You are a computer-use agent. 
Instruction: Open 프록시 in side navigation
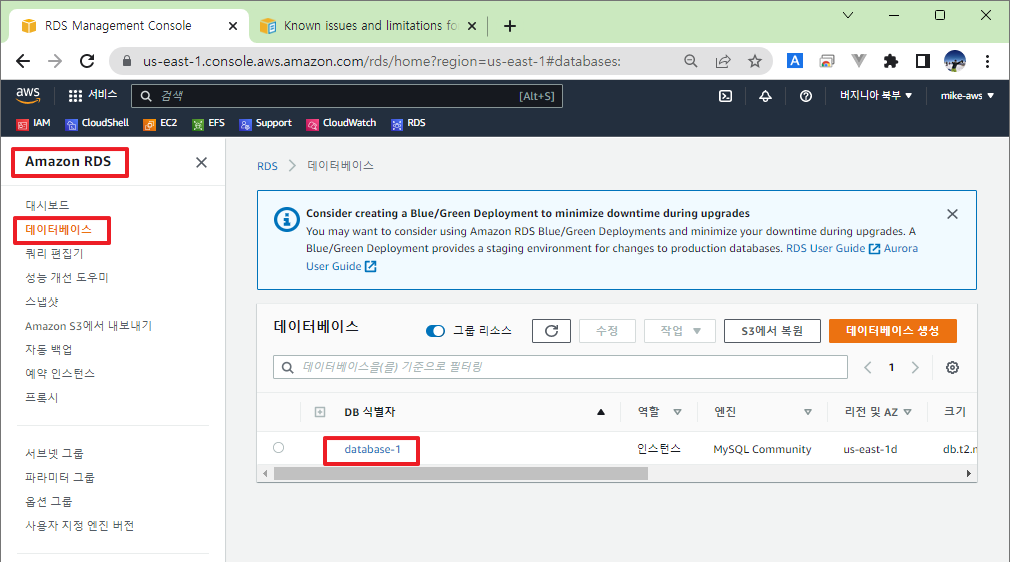click(42, 397)
